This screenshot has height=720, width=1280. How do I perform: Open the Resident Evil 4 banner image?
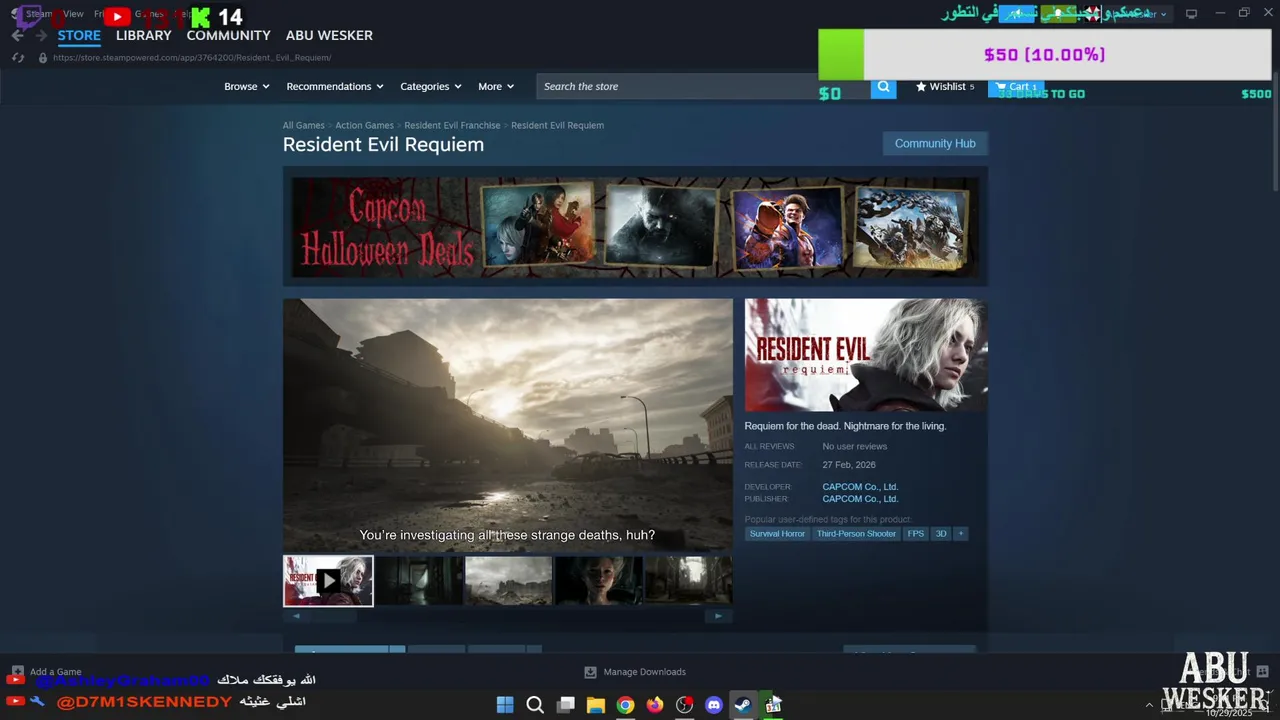coord(538,226)
